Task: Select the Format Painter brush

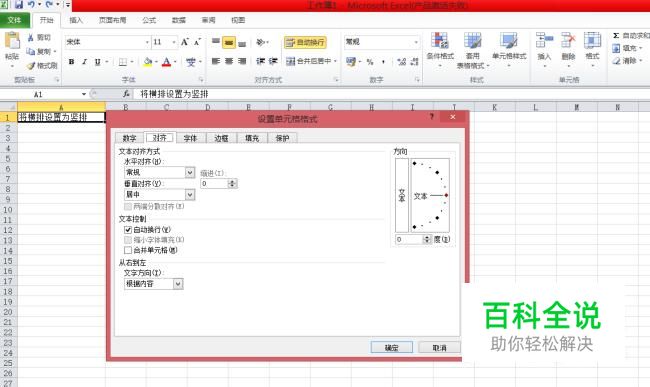Action: point(31,65)
